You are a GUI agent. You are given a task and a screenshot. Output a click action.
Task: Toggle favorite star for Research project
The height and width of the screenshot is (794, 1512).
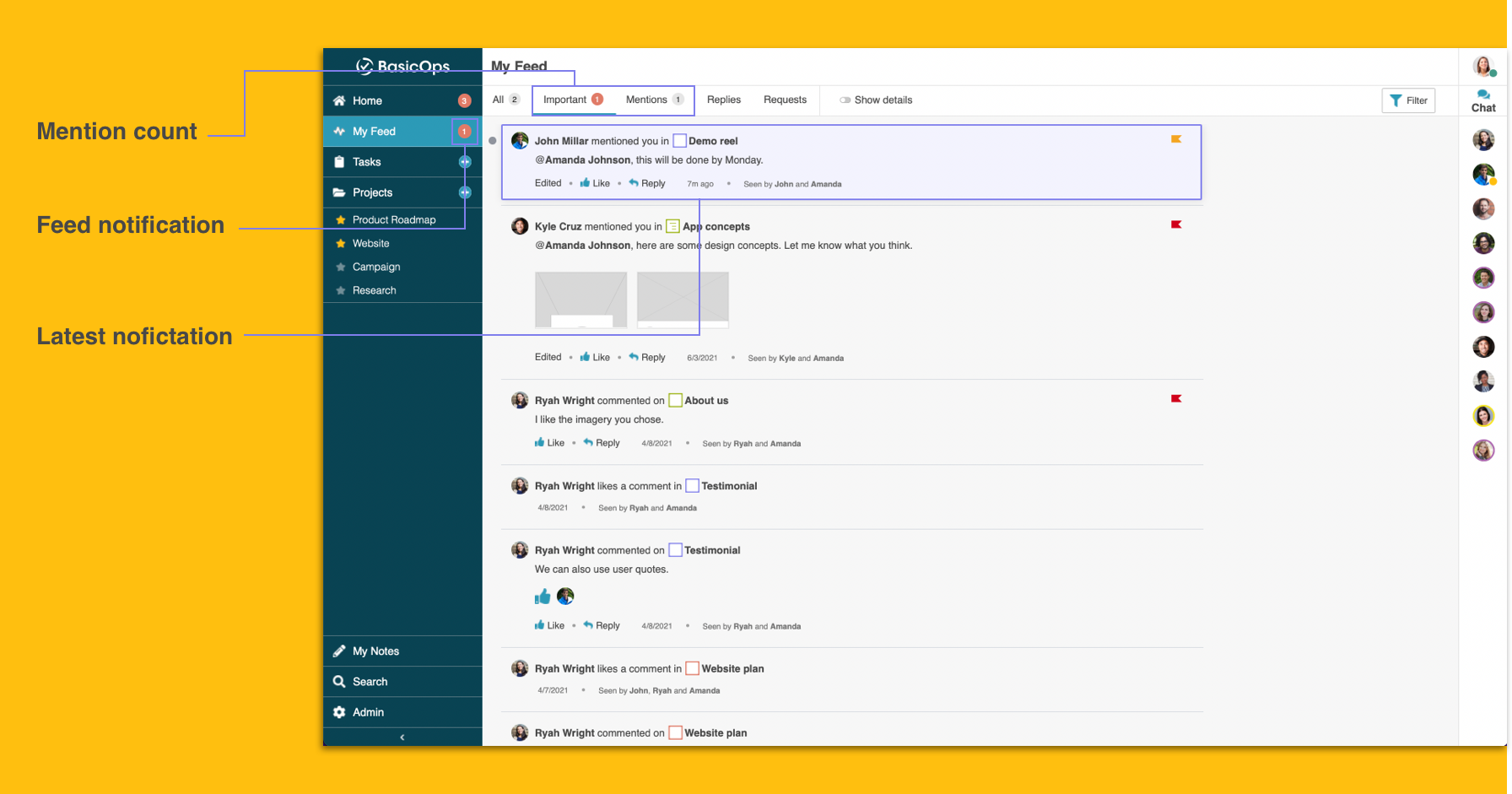pyautogui.click(x=341, y=290)
